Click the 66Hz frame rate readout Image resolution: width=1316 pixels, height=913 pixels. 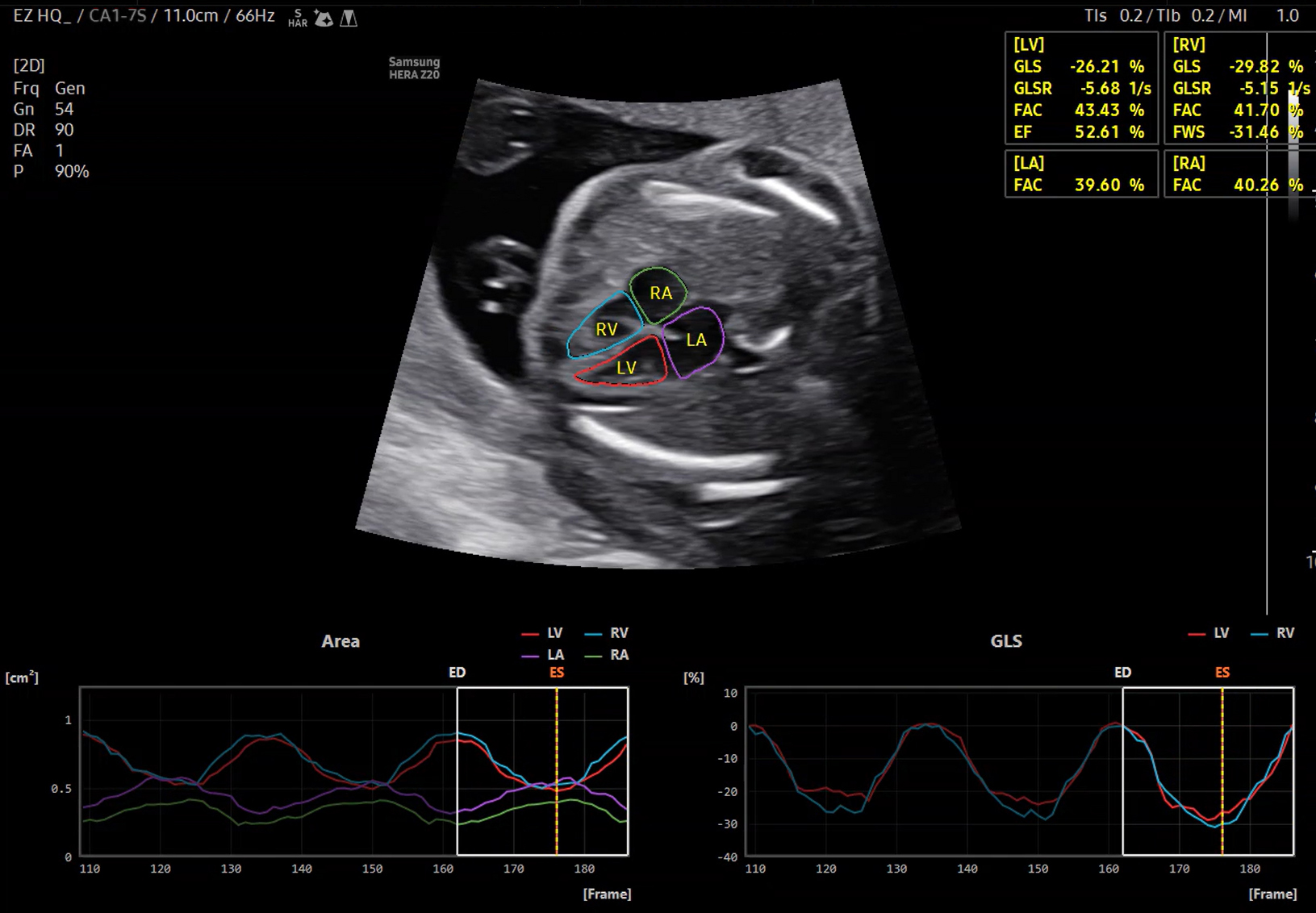[x=255, y=16]
